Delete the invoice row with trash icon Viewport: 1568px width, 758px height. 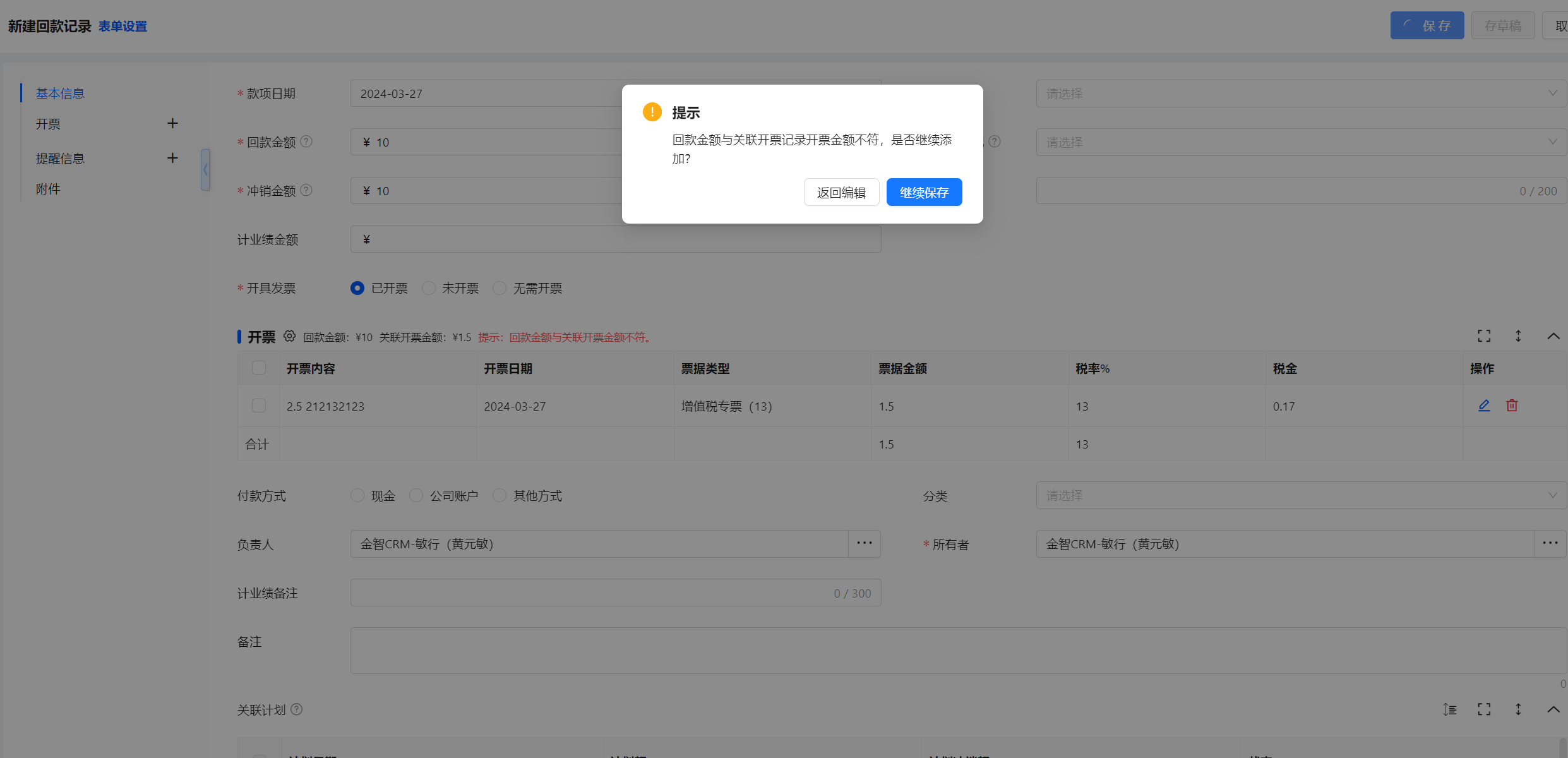coord(1512,406)
